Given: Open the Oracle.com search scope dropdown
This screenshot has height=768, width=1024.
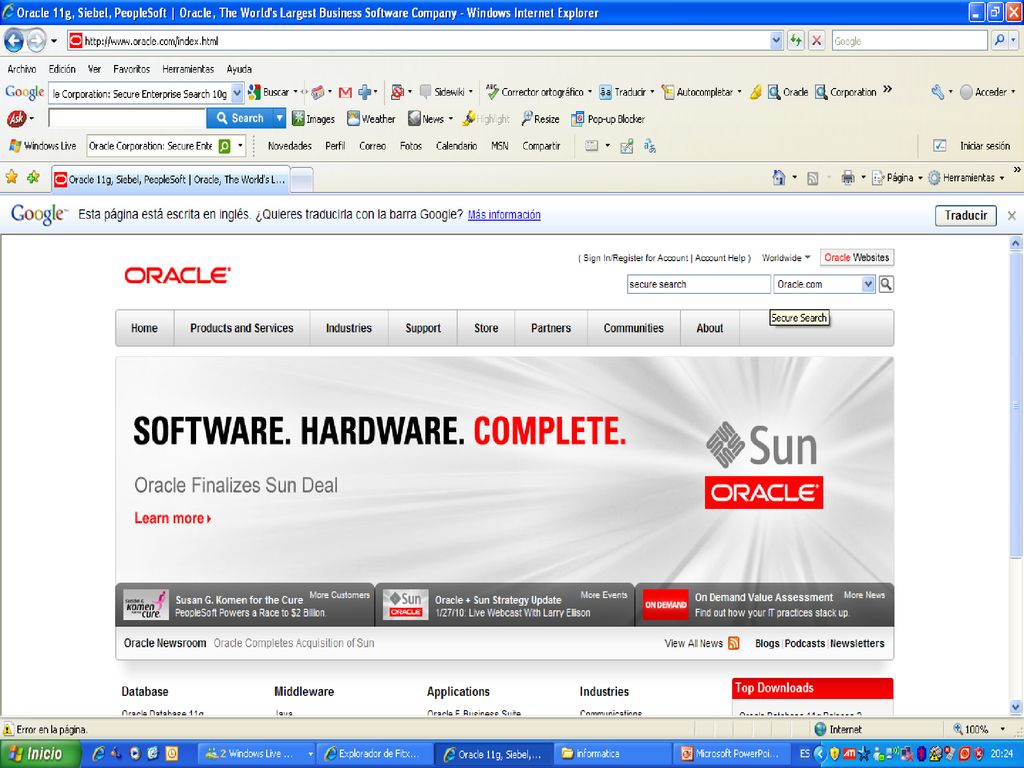Looking at the screenshot, I should pos(868,284).
